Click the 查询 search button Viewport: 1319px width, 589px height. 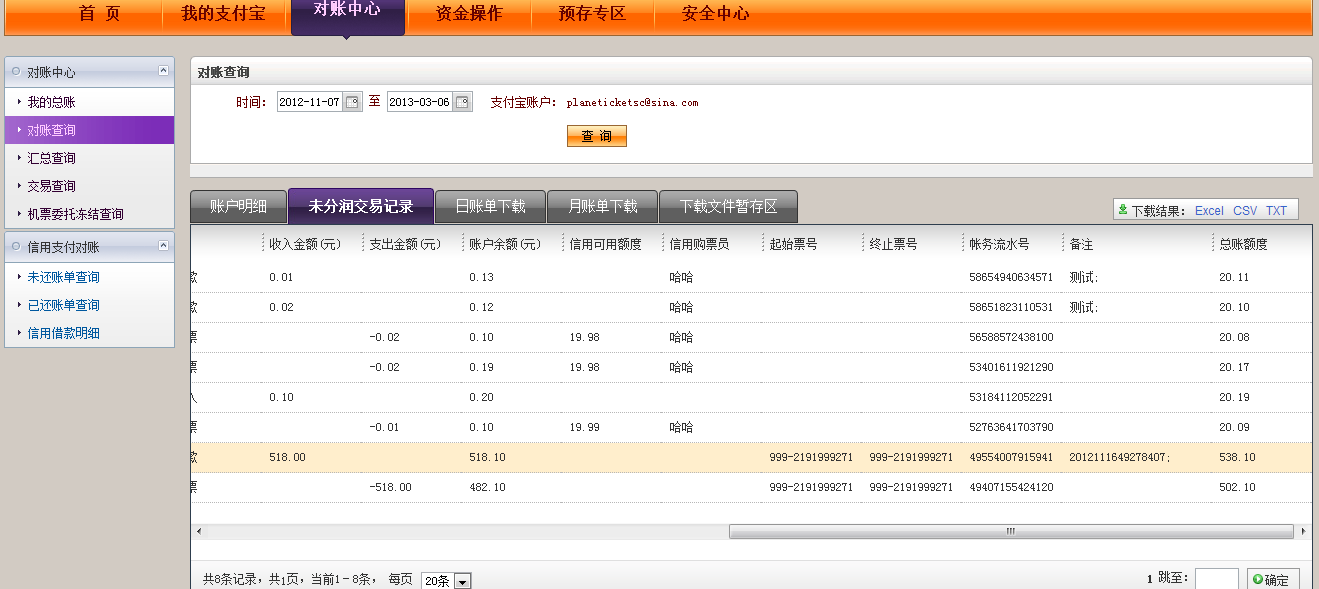(x=596, y=136)
